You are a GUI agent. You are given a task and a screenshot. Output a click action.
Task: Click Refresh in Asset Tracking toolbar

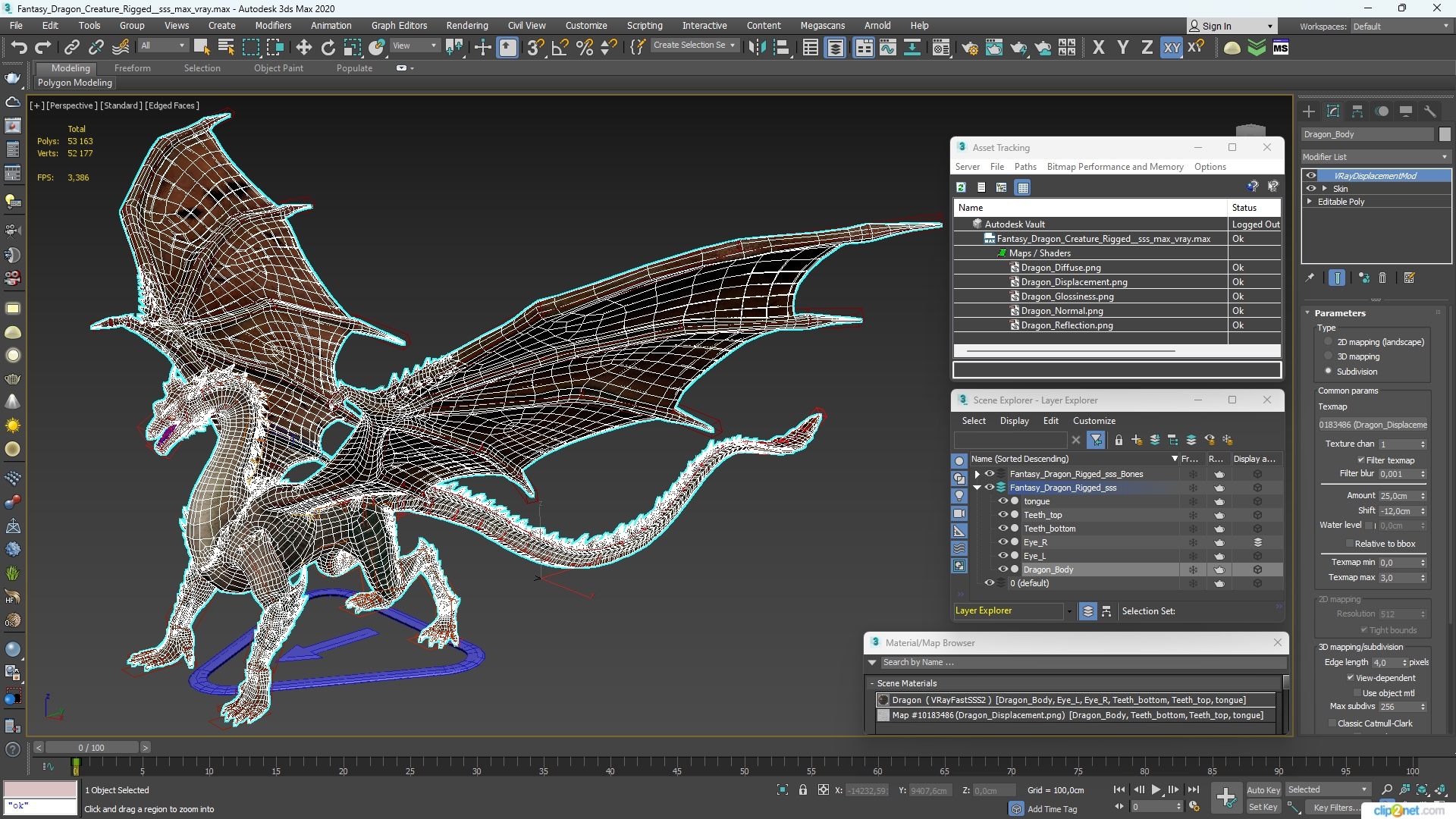pos(961,187)
